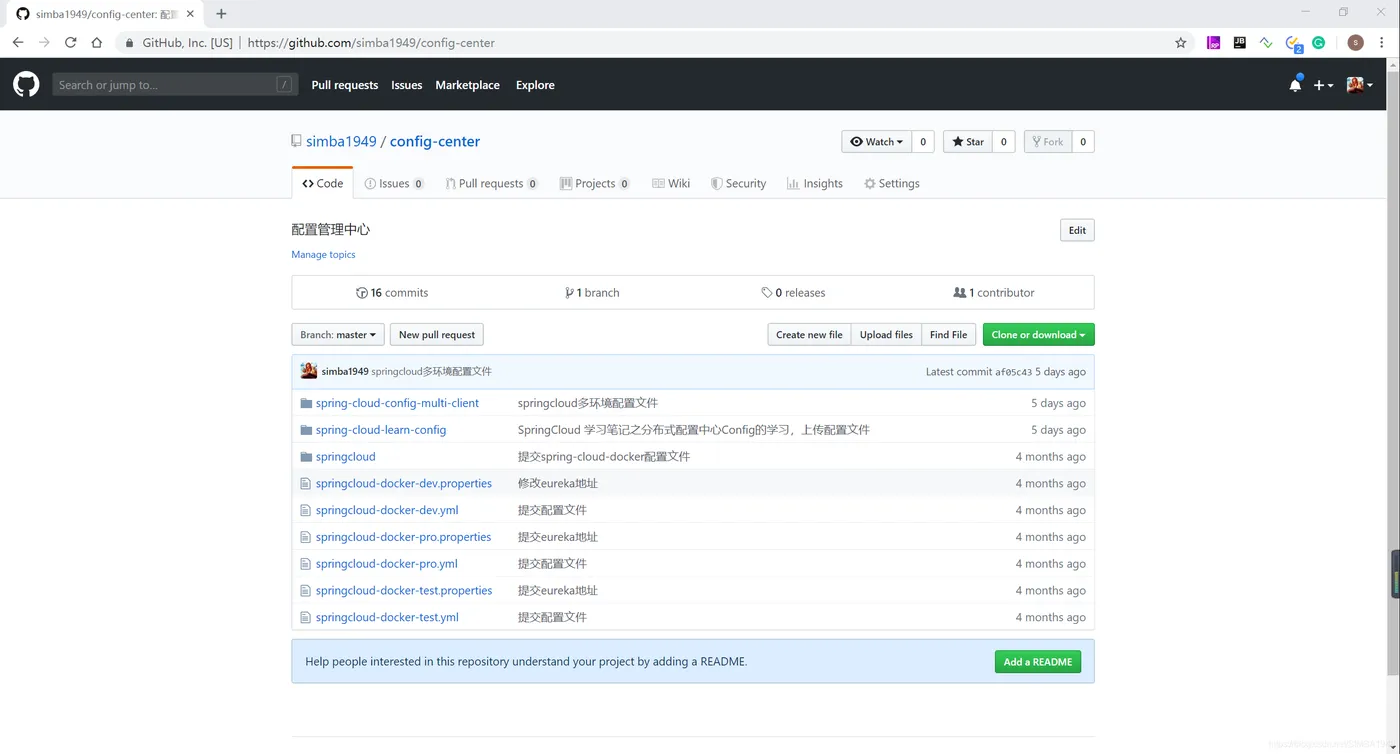
Task: Open springcloud-docker-dev.yml file
Action: point(387,510)
